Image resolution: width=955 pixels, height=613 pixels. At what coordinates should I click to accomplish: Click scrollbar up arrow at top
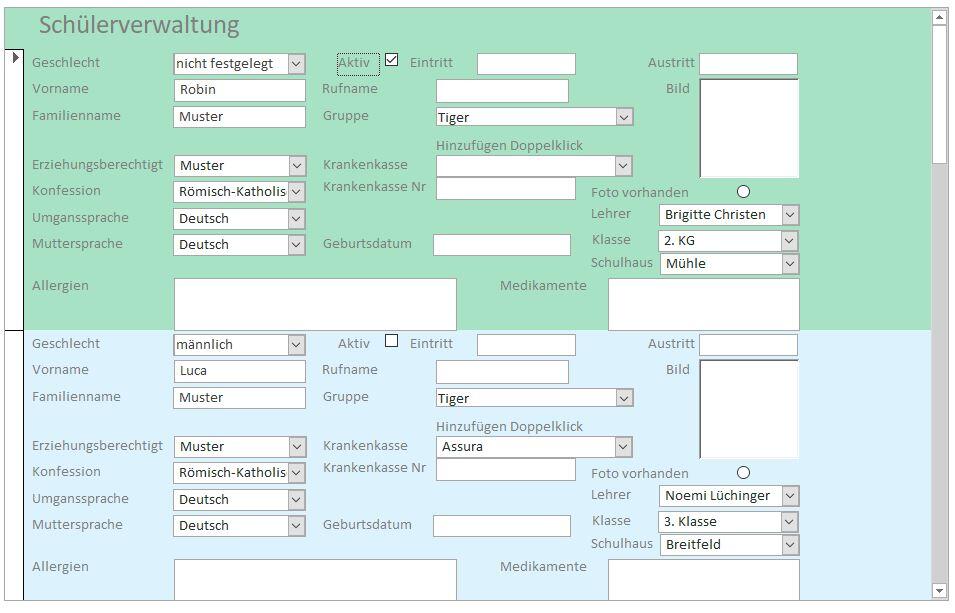939,17
